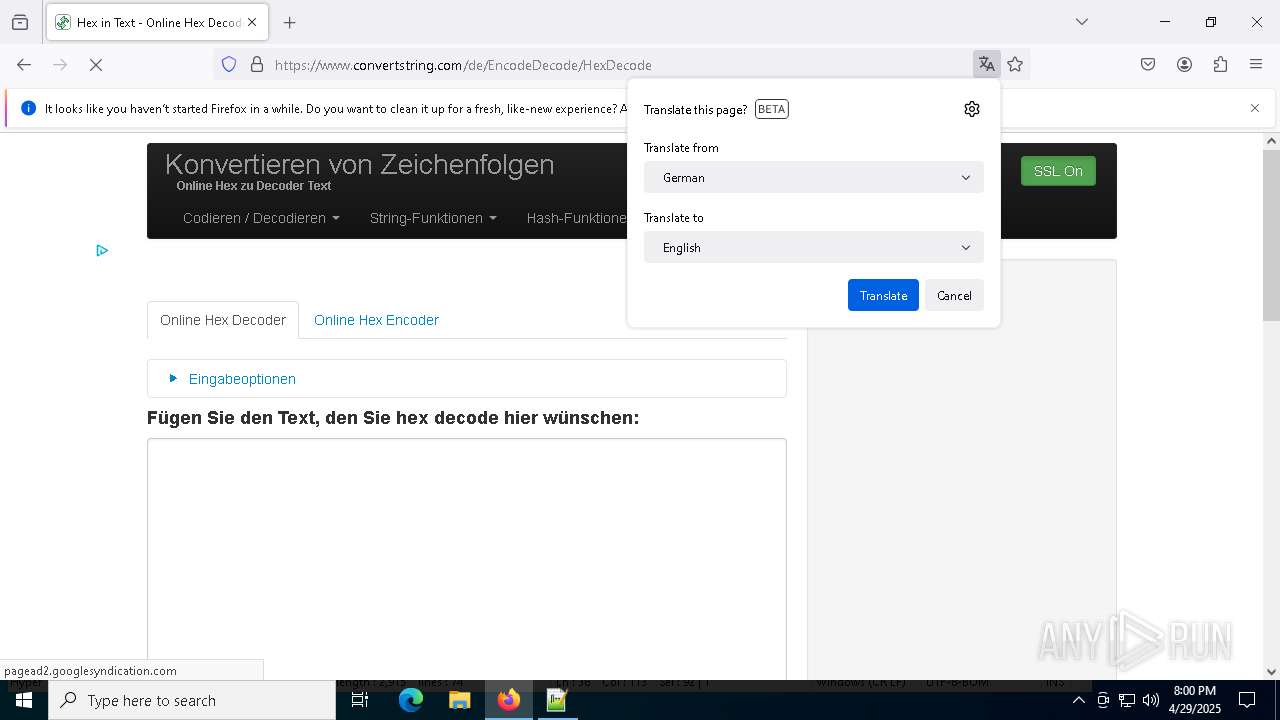Click SSL On button

(x=1058, y=171)
